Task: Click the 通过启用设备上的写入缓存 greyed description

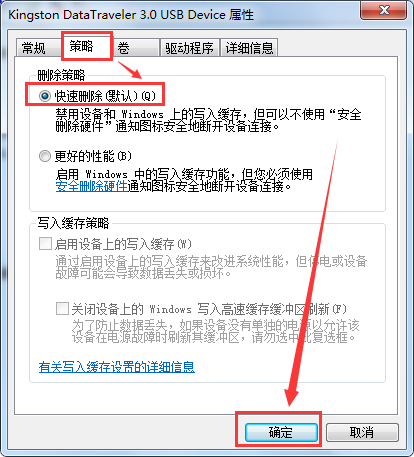Action: click(x=211, y=267)
